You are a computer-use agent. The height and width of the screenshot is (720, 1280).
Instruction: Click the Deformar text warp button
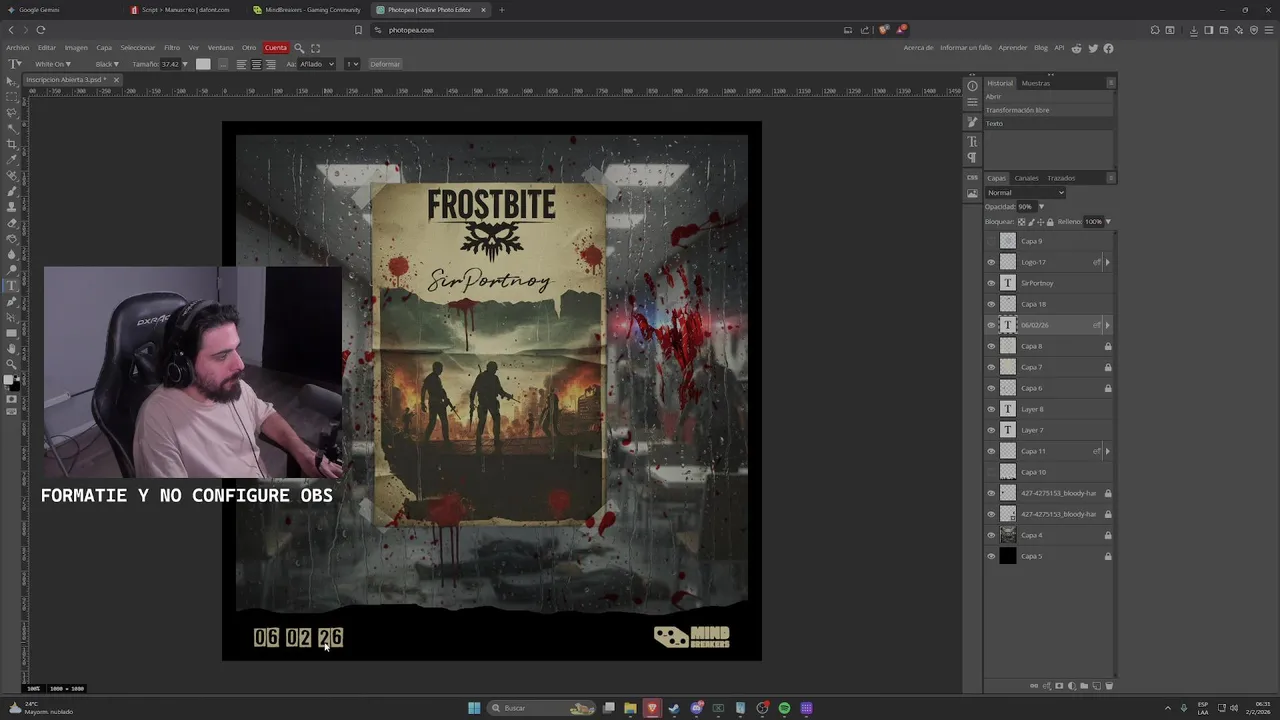385,64
